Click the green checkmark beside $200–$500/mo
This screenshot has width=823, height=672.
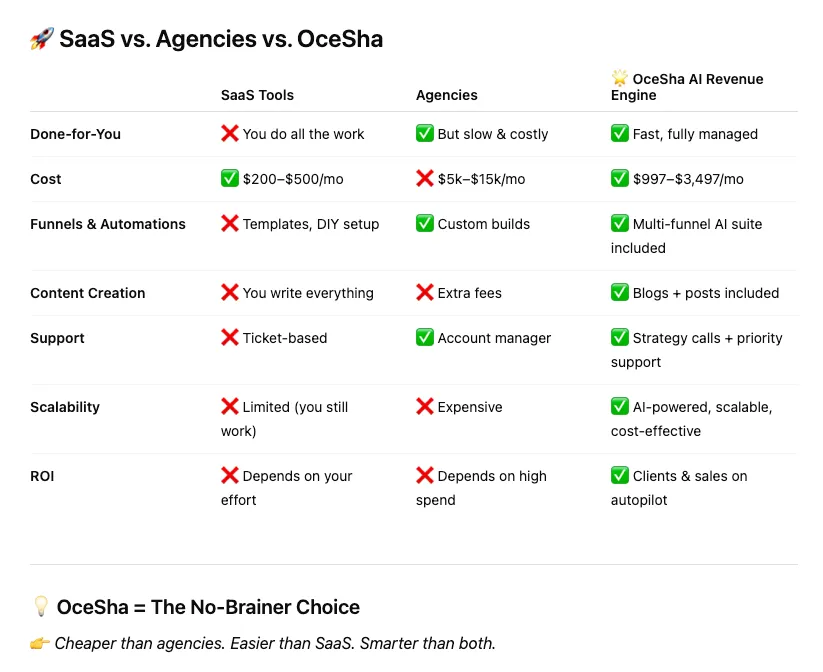tap(229, 178)
